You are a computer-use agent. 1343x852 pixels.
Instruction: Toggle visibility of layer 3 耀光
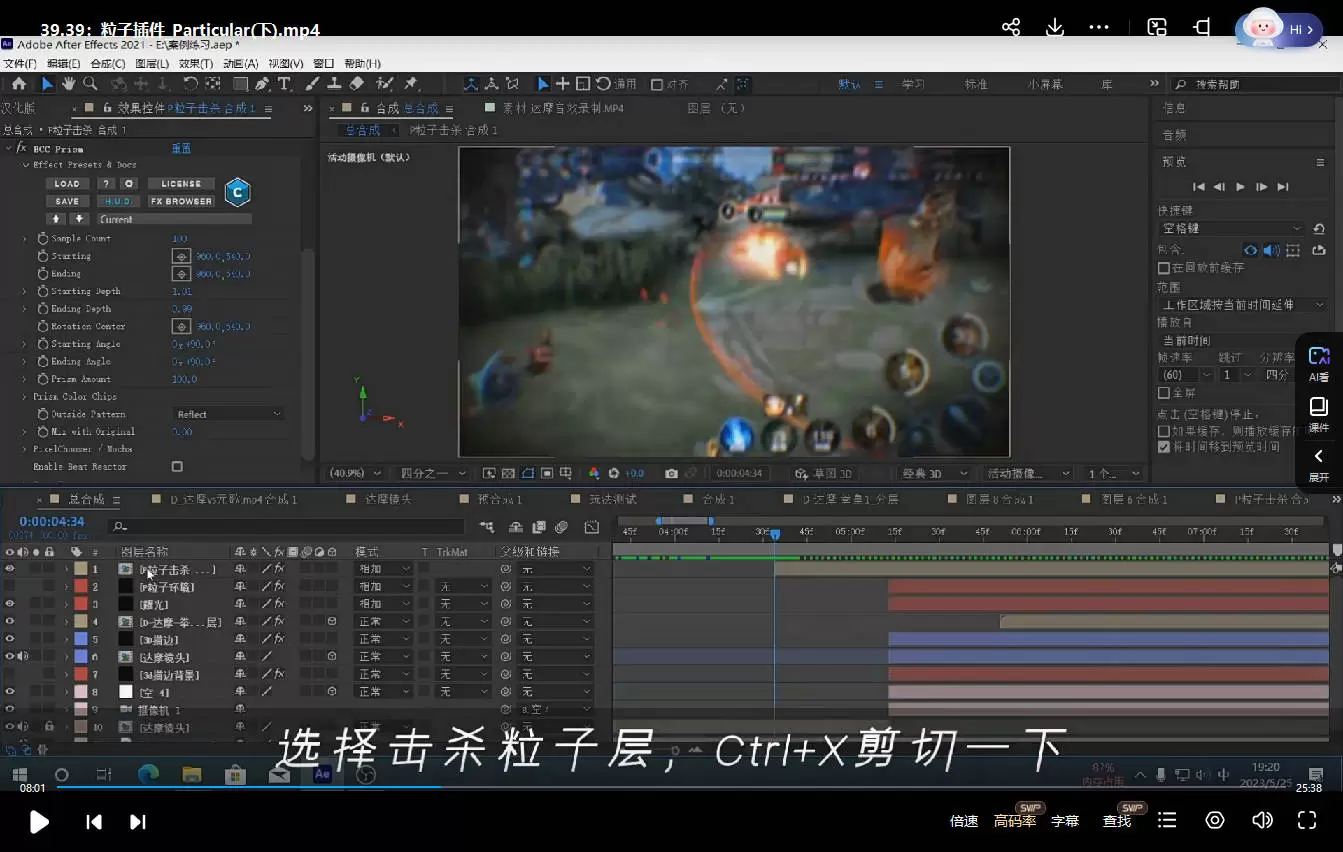(x=10, y=604)
